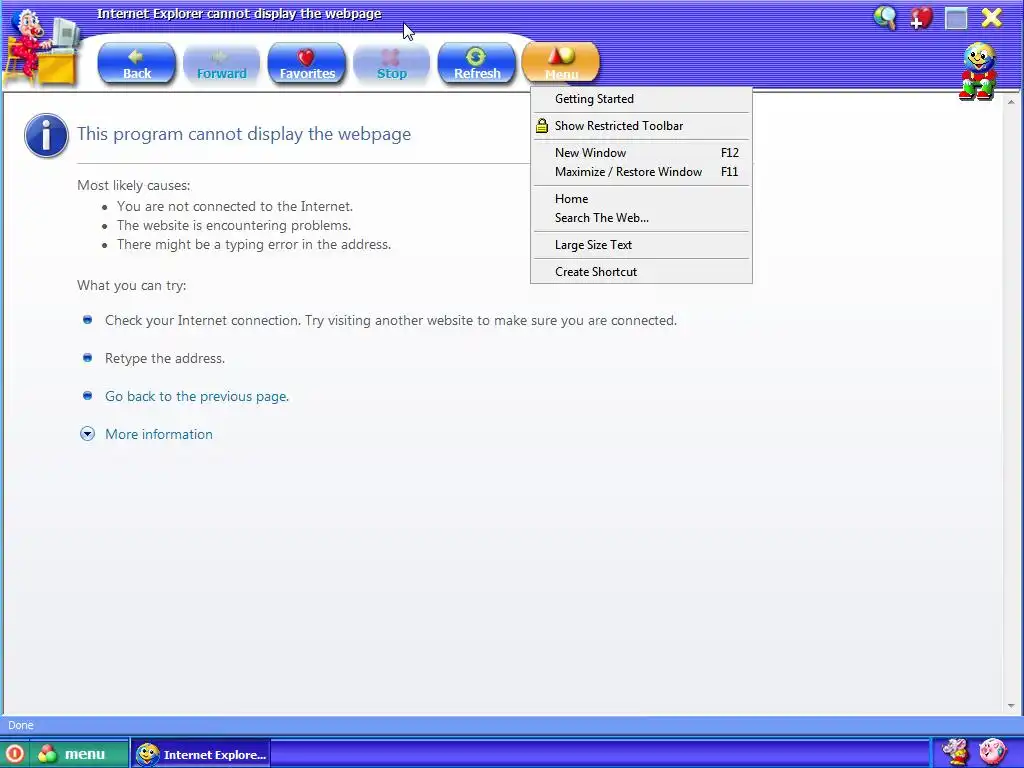Reload page with the Refresh button
Screen dimensions: 1024x768
pyautogui.click(x=476, y=63)
